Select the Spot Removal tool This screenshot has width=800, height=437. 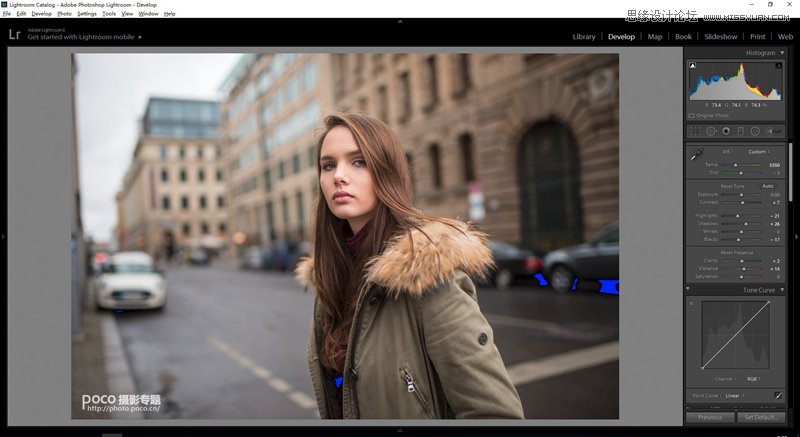click(711, 131)
